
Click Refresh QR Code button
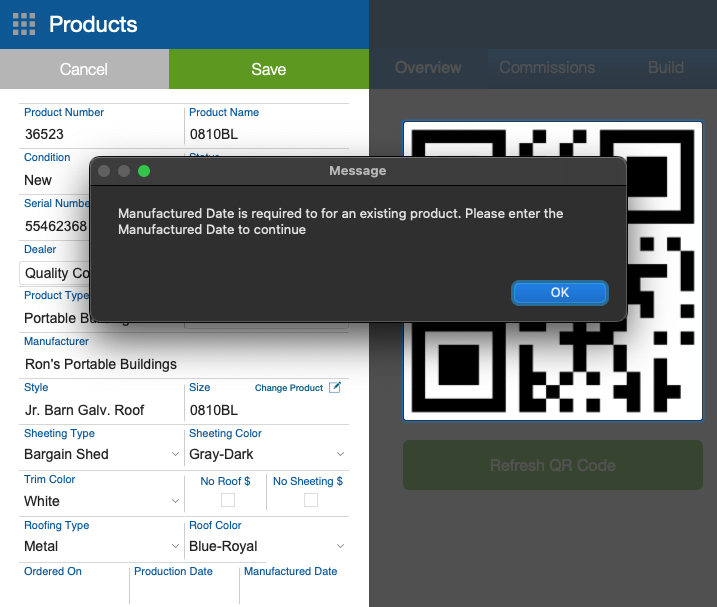pyautogui.click(x=552, y=465)
